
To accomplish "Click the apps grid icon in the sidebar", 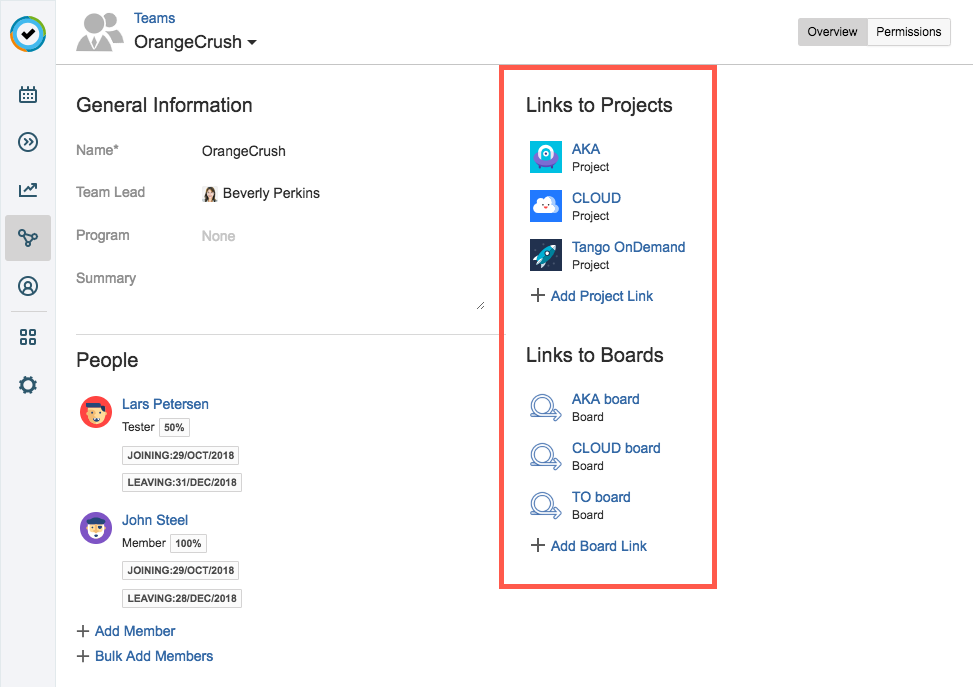I will pyautogui.click(x=28, y=337).
